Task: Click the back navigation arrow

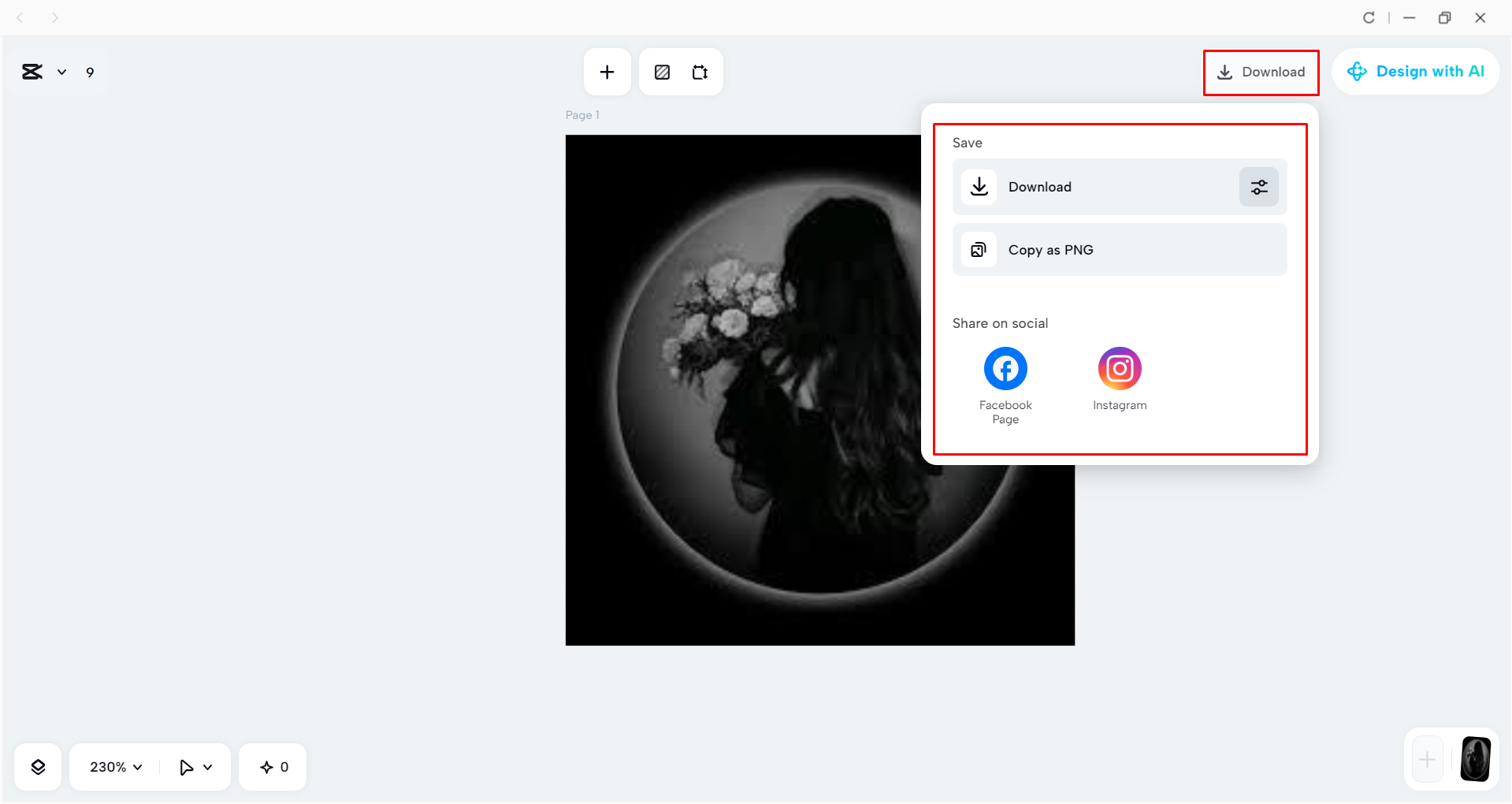Action: pyautogui.click(x=20, y=17)
